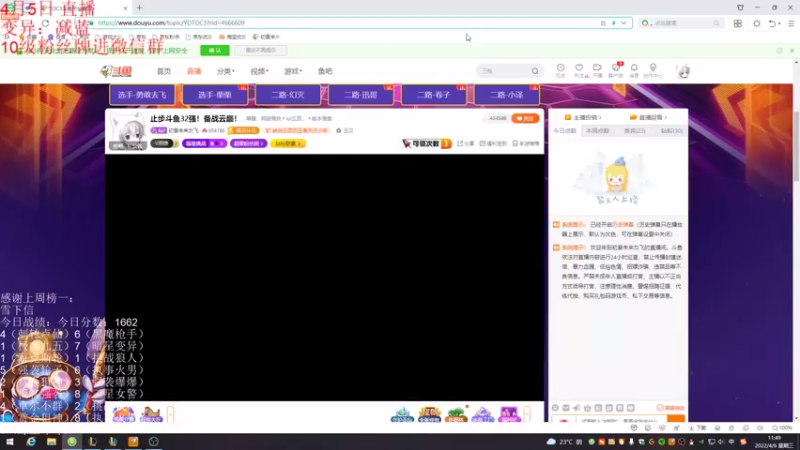
Task: Switch to 二路-幻灭 tab
Action: click(x=288, y=95)
